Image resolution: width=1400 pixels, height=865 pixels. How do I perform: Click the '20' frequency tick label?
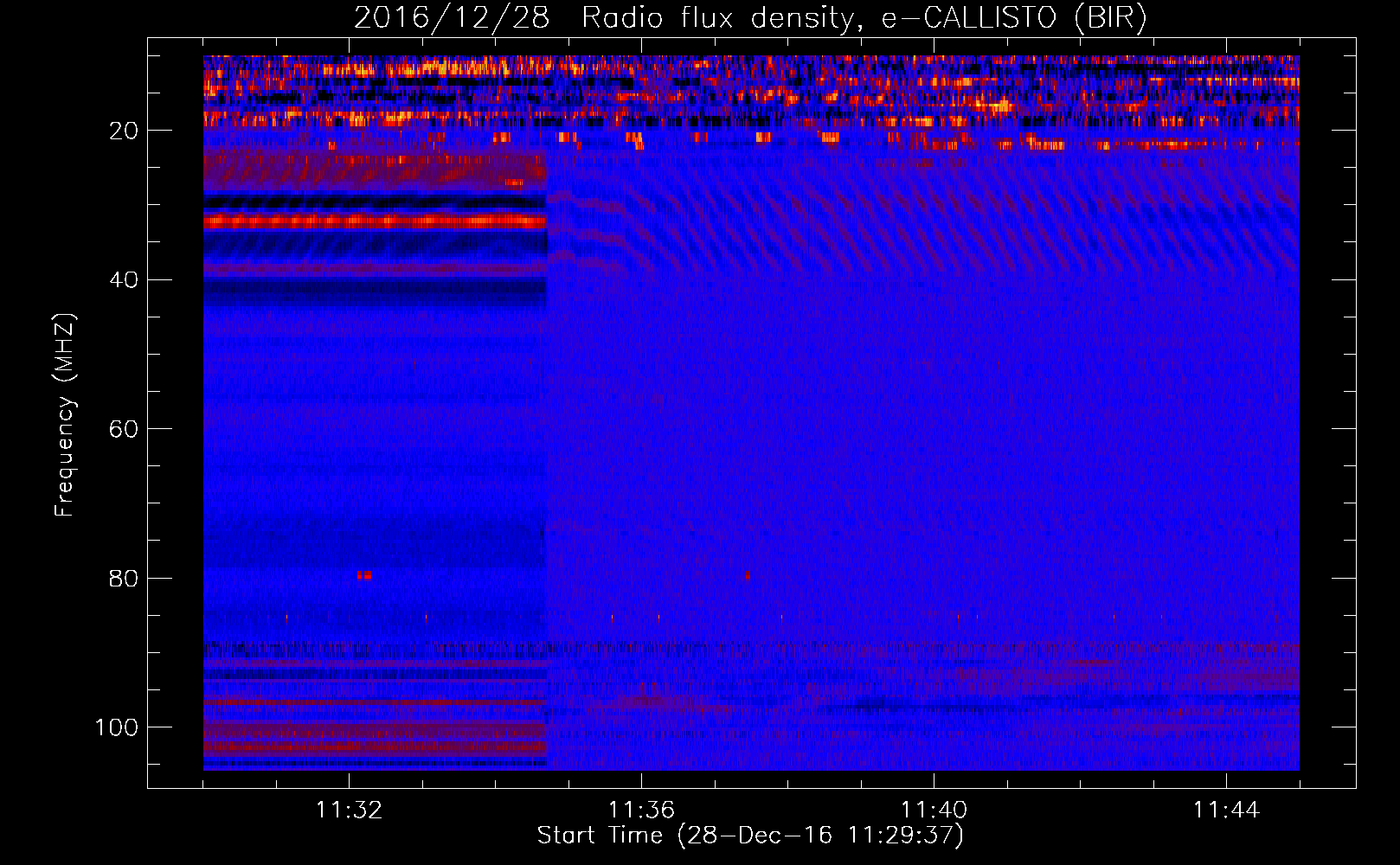click(124, 131)
